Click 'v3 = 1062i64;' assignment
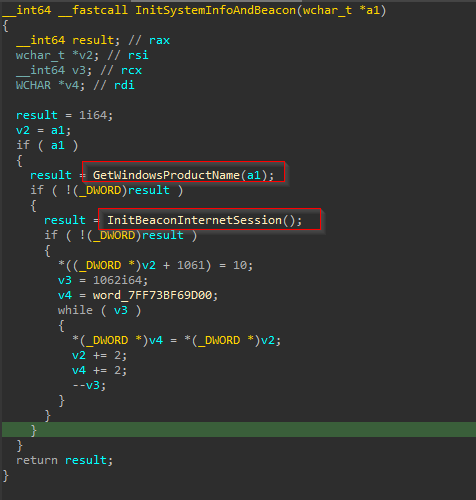The height and width of the screenshot is (500, 476). pyautogui.click(x=103, y=280)
